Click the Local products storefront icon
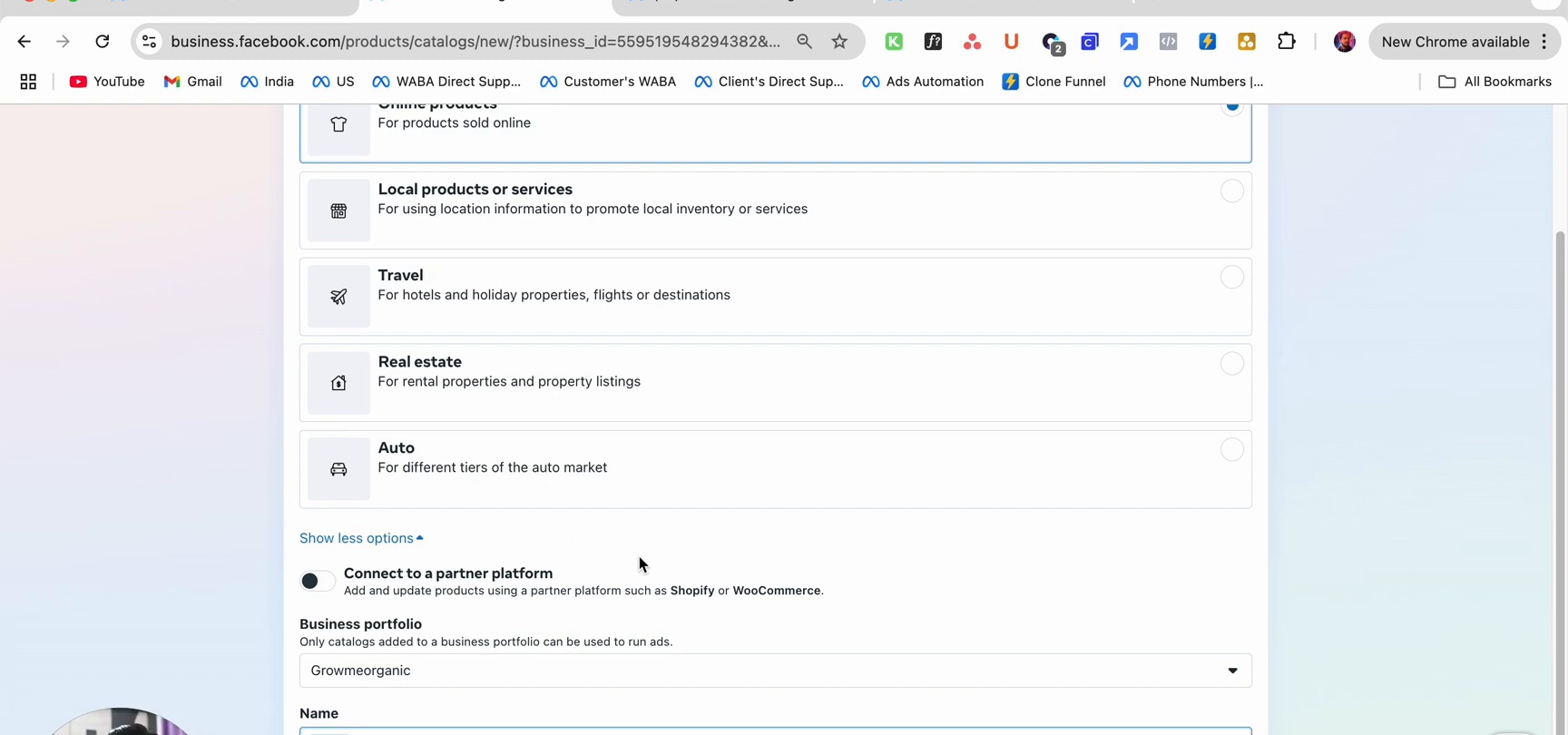 [338, 211]
